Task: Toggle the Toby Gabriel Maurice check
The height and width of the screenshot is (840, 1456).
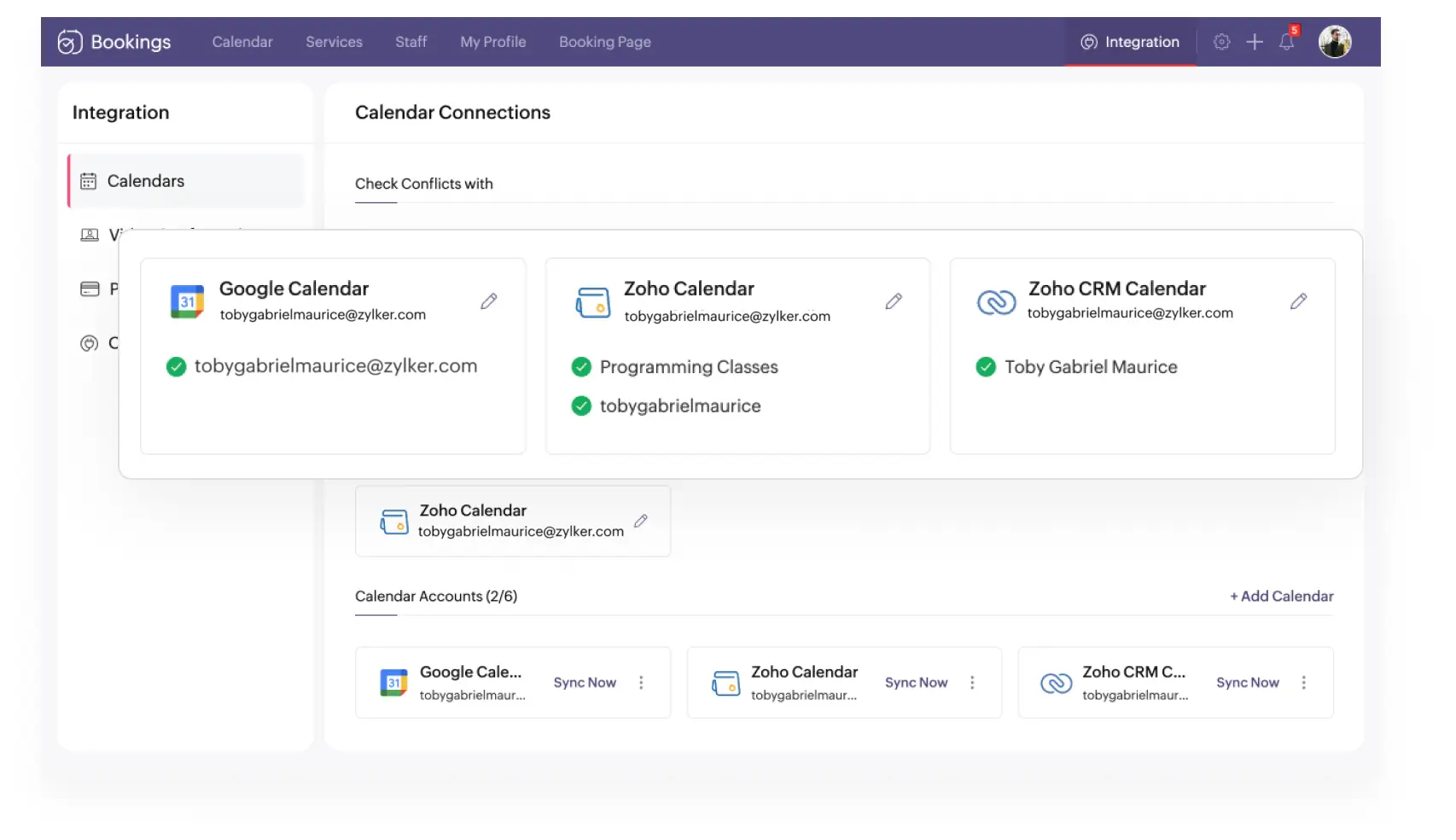Action: [x=986, y=367]
